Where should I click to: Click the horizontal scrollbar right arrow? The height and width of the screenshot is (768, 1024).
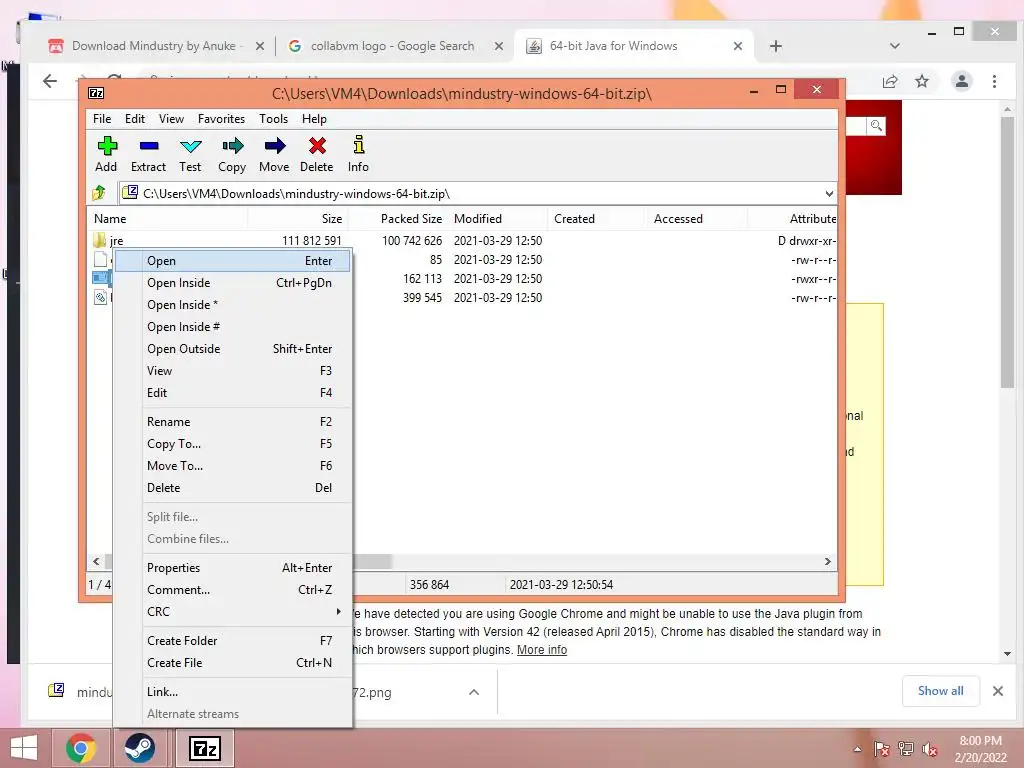pyautogui.click(x=828, y=562)
